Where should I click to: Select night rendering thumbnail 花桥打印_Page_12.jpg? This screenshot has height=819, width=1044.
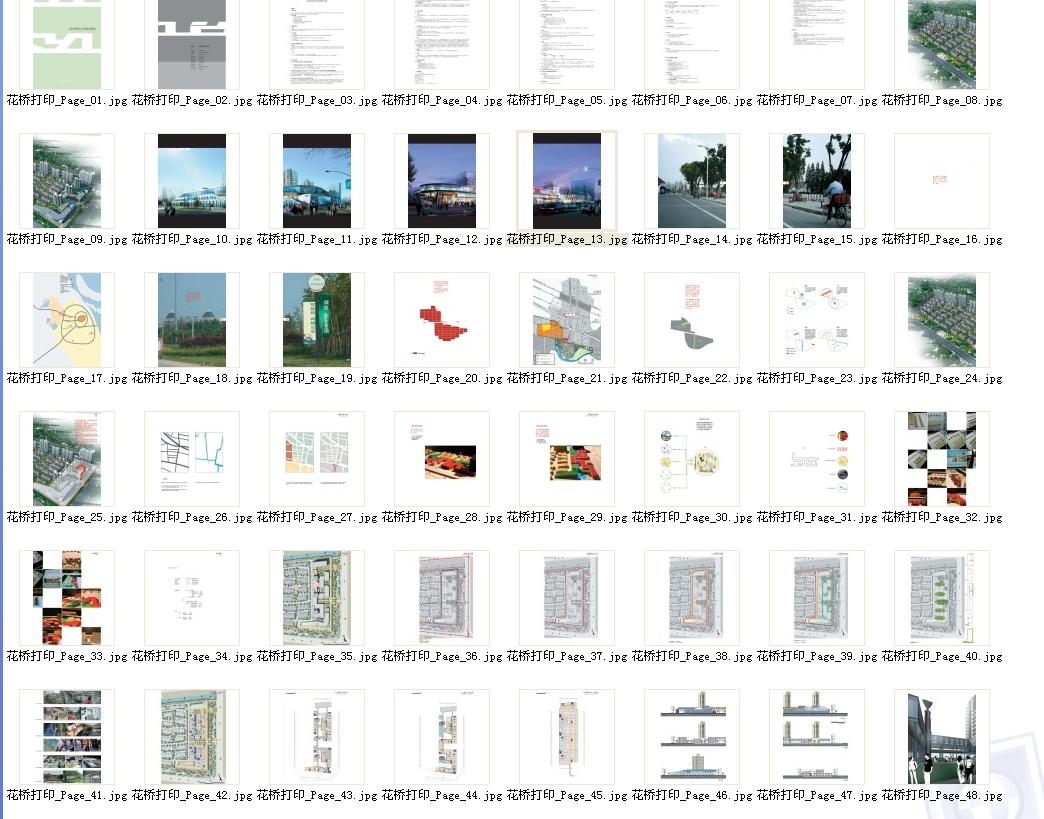click(441, 181)
